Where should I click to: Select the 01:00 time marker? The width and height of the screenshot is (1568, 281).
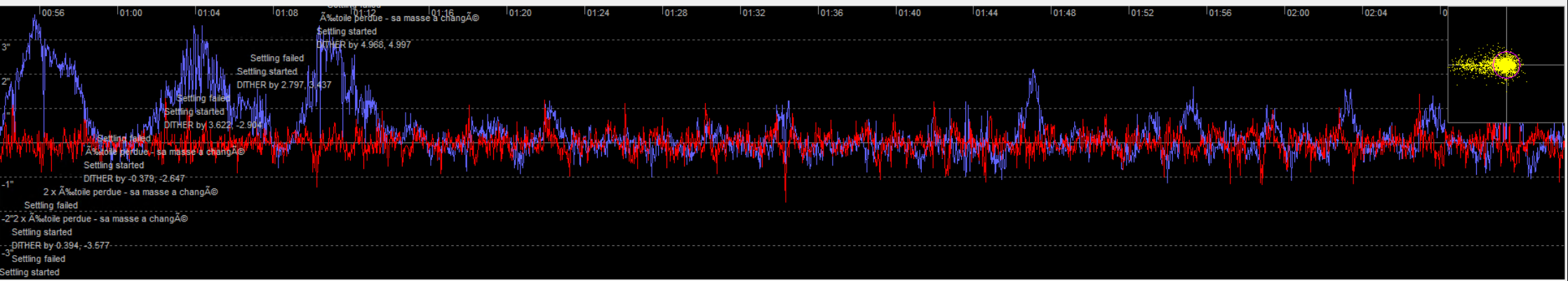(131, 13)
